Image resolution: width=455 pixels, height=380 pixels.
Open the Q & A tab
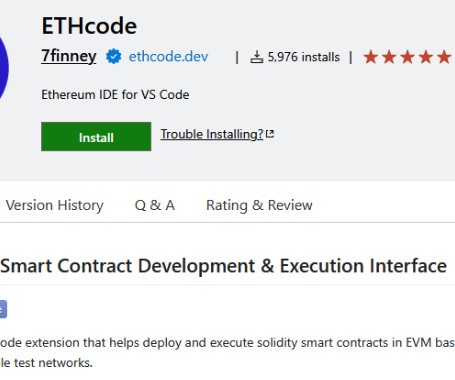[155, 205]
